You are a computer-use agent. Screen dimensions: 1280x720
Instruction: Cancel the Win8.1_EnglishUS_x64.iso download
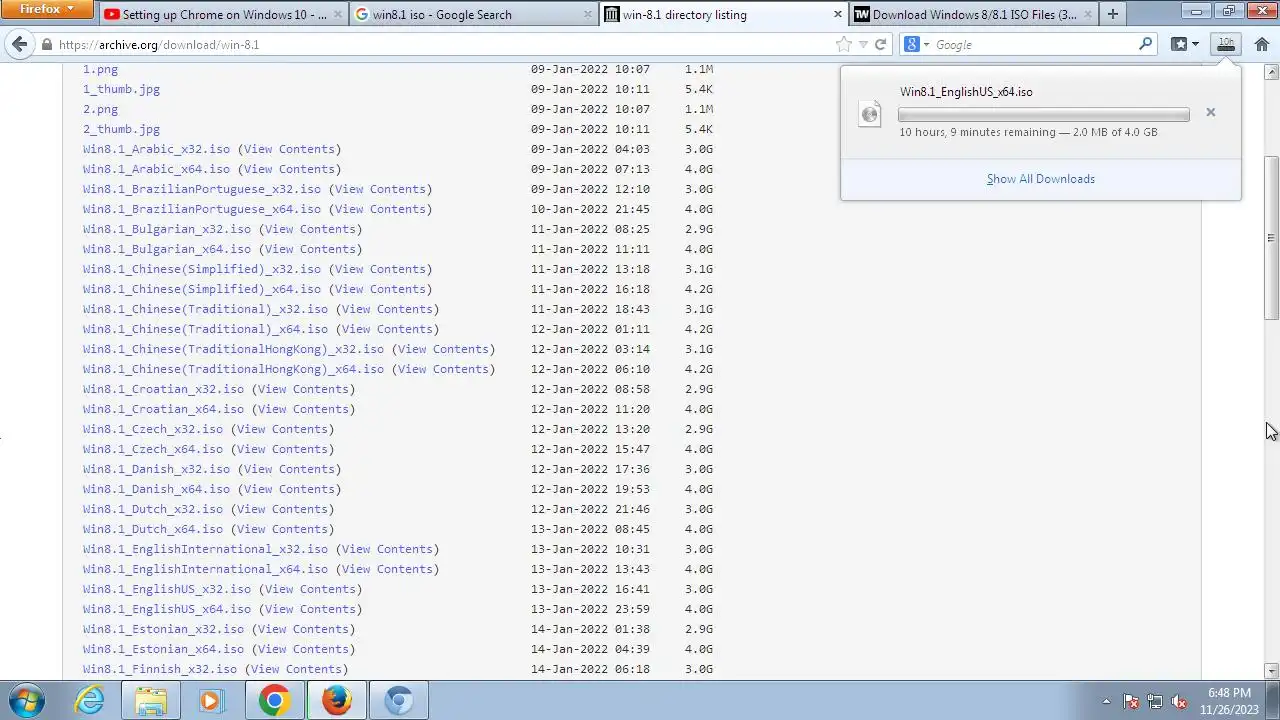(1210, 112)
